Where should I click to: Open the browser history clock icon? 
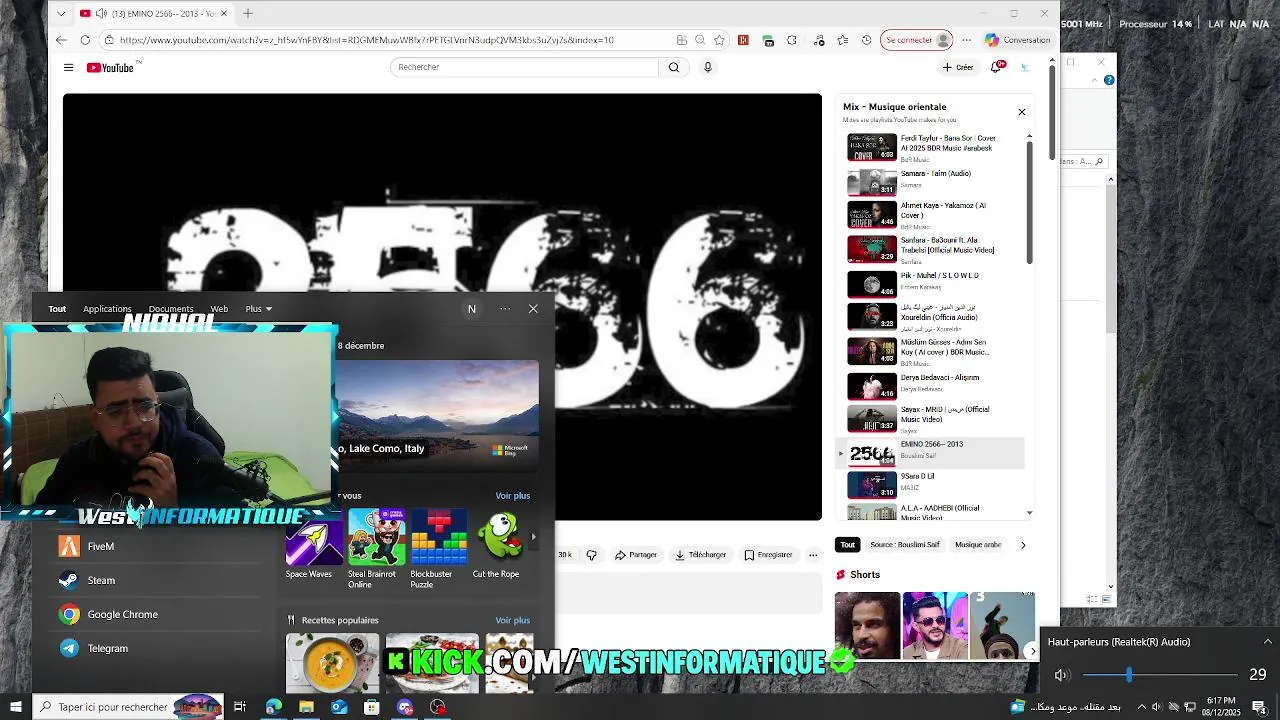tap(866, 40)
